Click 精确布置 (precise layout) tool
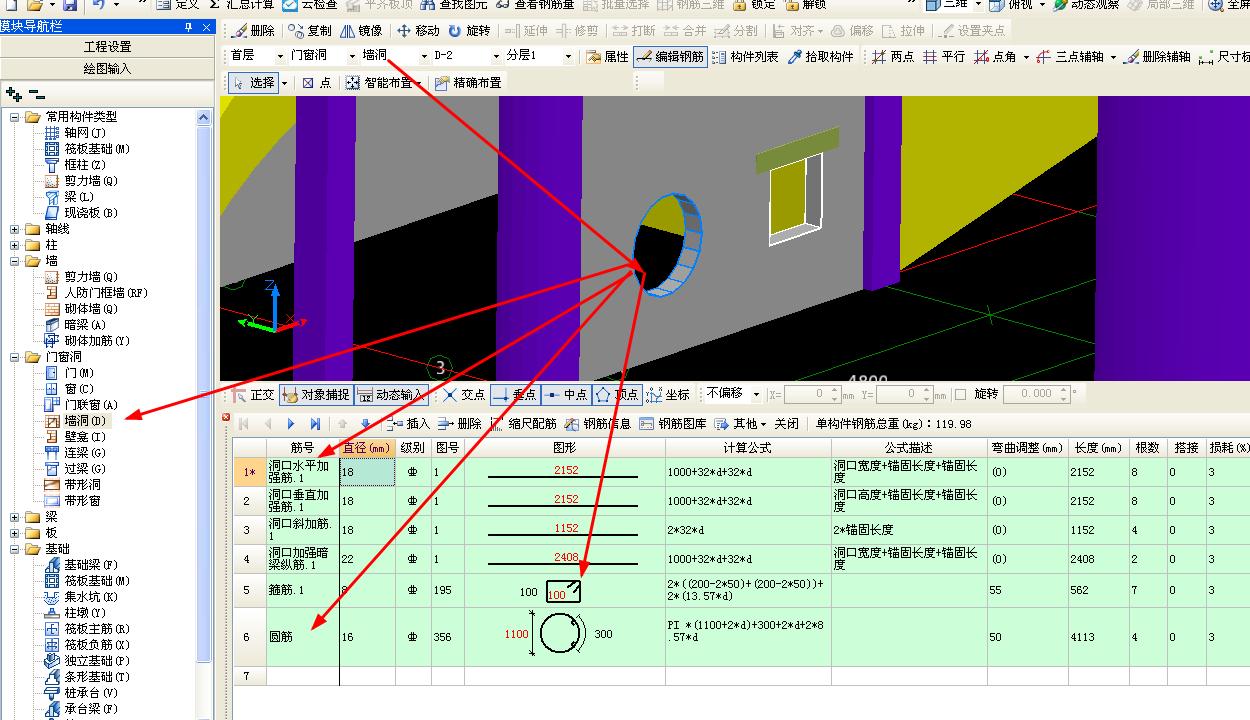This screenshot has width=1250, height=720. pos(468,83)
